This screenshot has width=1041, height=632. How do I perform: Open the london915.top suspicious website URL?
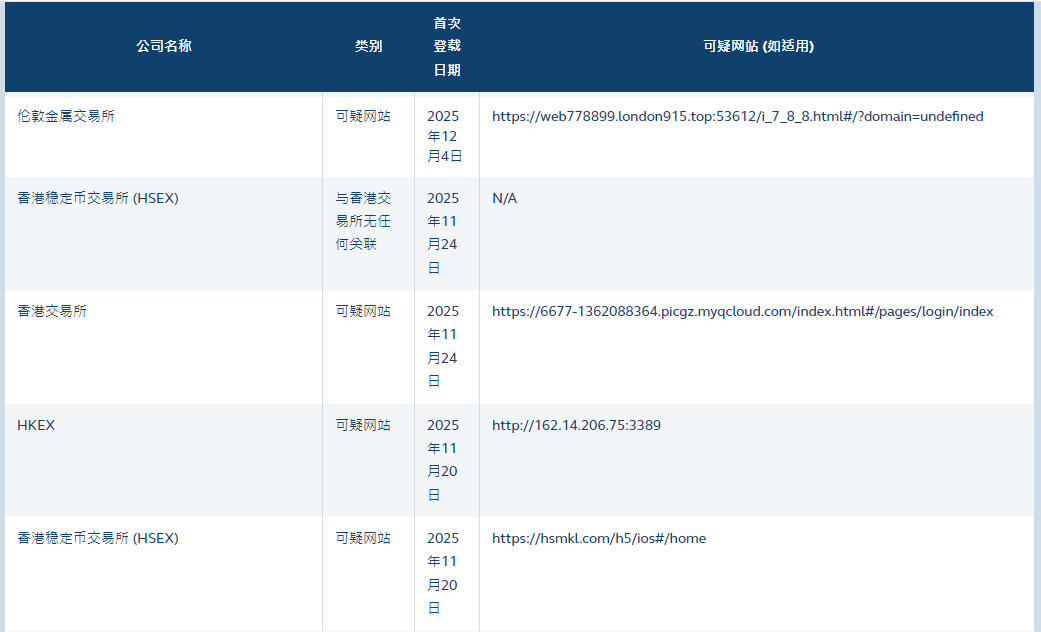pos(737,116)
